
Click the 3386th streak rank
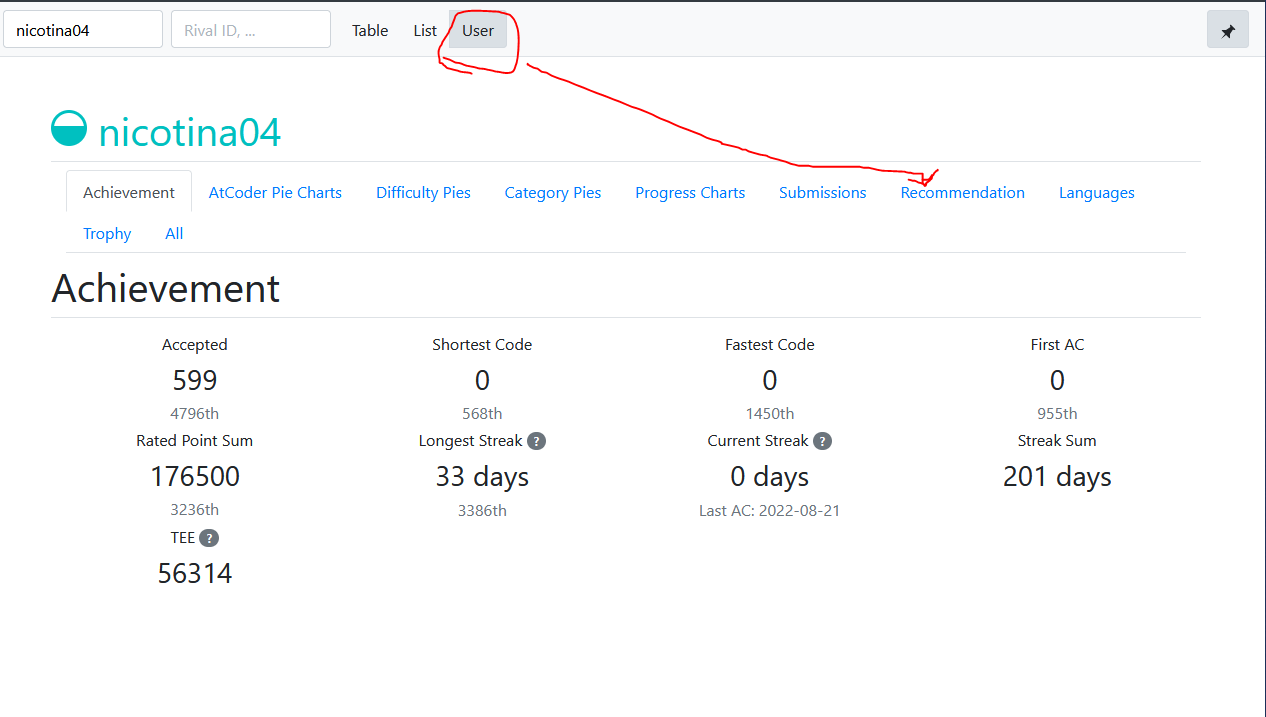tap(482, 510)
